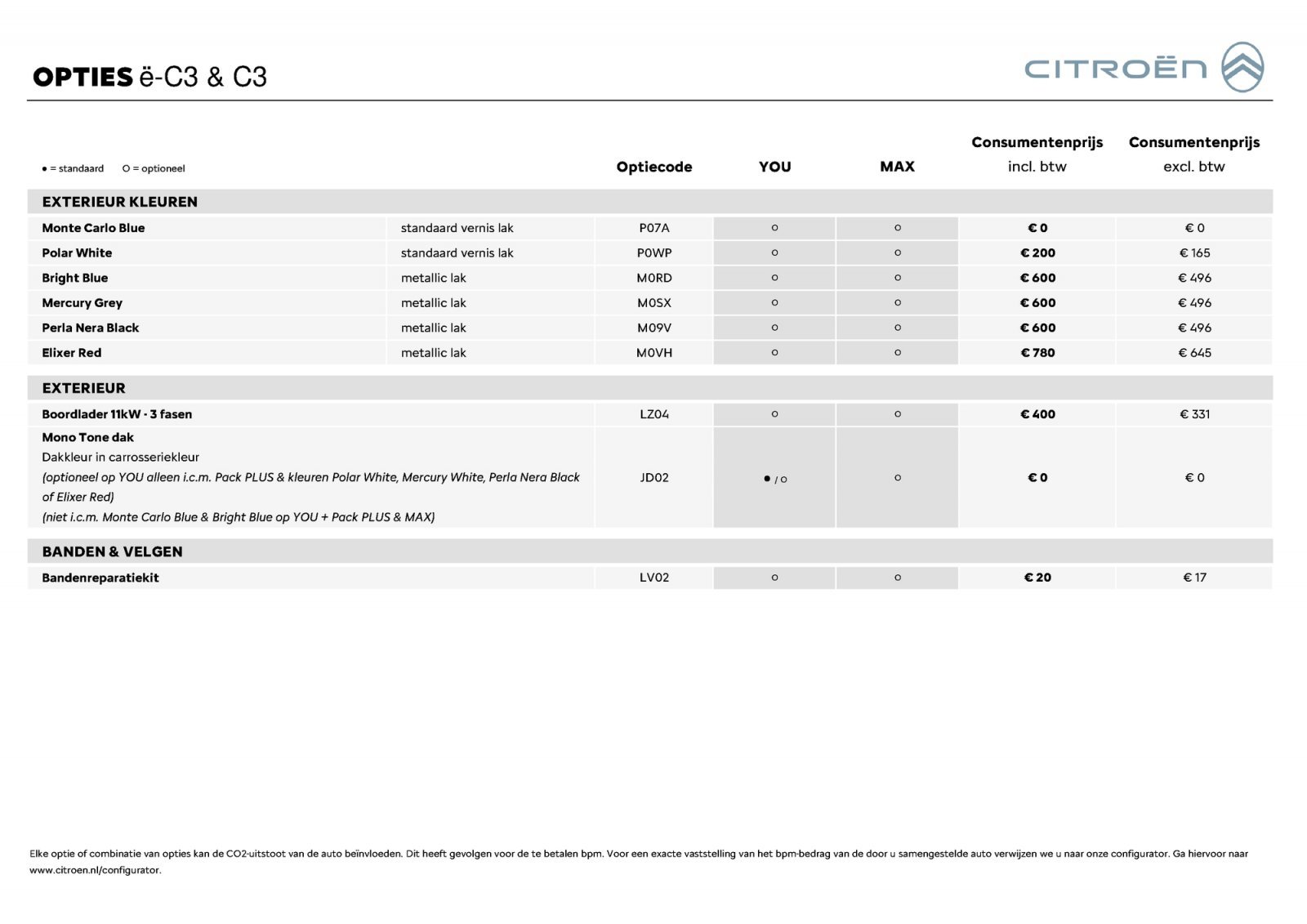1307x924 pixels.
Task: Click the € 400 price for Boordlader
Action: [x=1037, y=414]
